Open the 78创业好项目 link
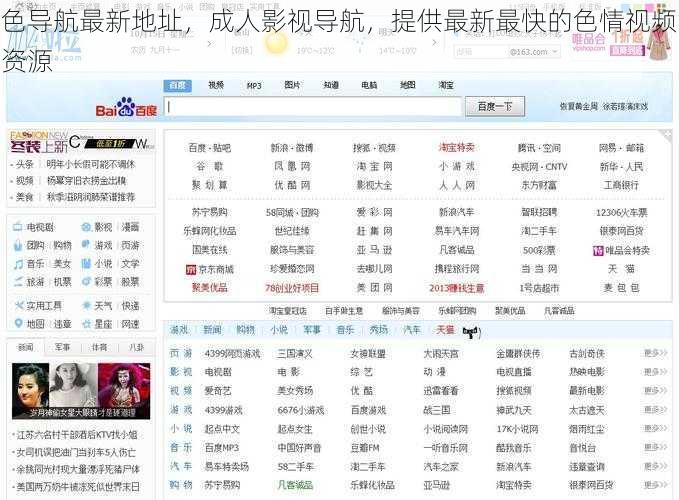 (292, 288)
